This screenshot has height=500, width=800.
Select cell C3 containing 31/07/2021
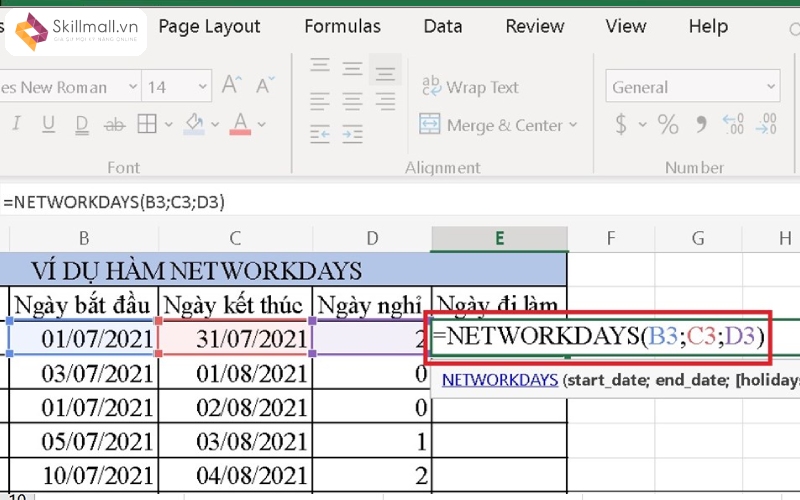pyautogui.click(x=235, y=339)
